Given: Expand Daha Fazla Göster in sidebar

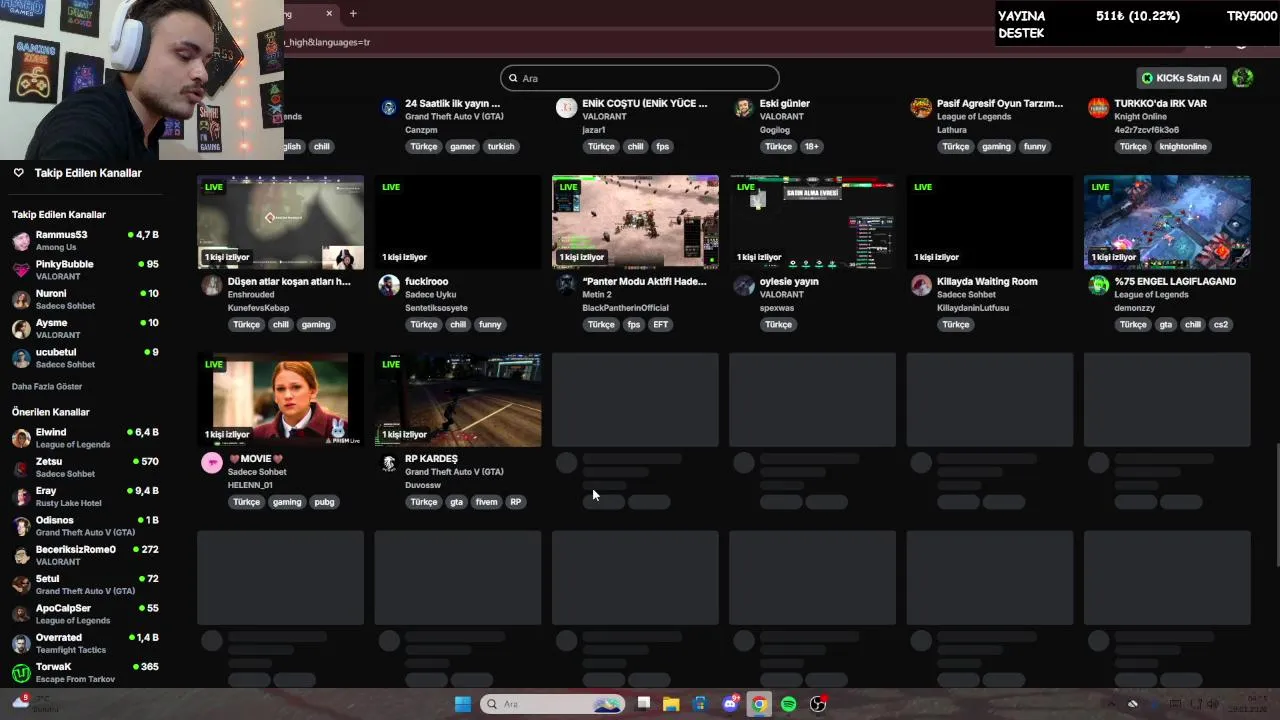Looking at the screenshot, I should pos(47,386).
